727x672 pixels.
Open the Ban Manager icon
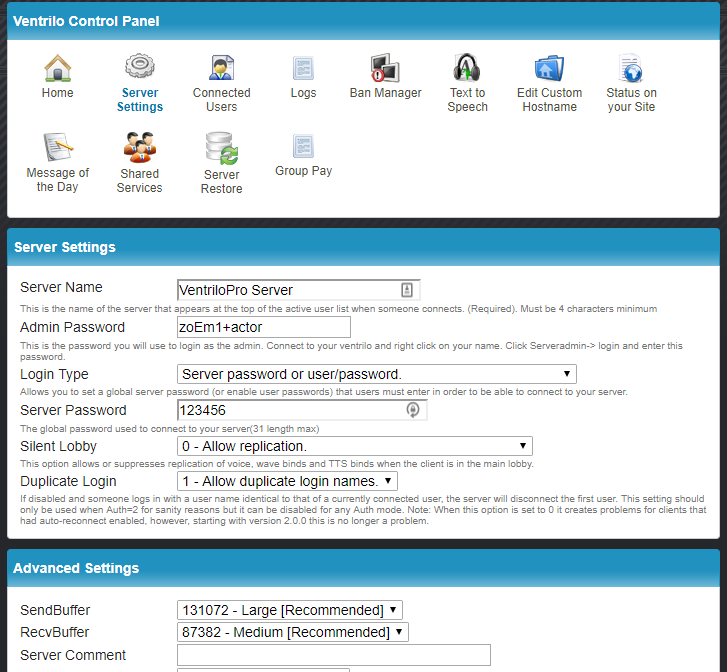pos(385,68)
